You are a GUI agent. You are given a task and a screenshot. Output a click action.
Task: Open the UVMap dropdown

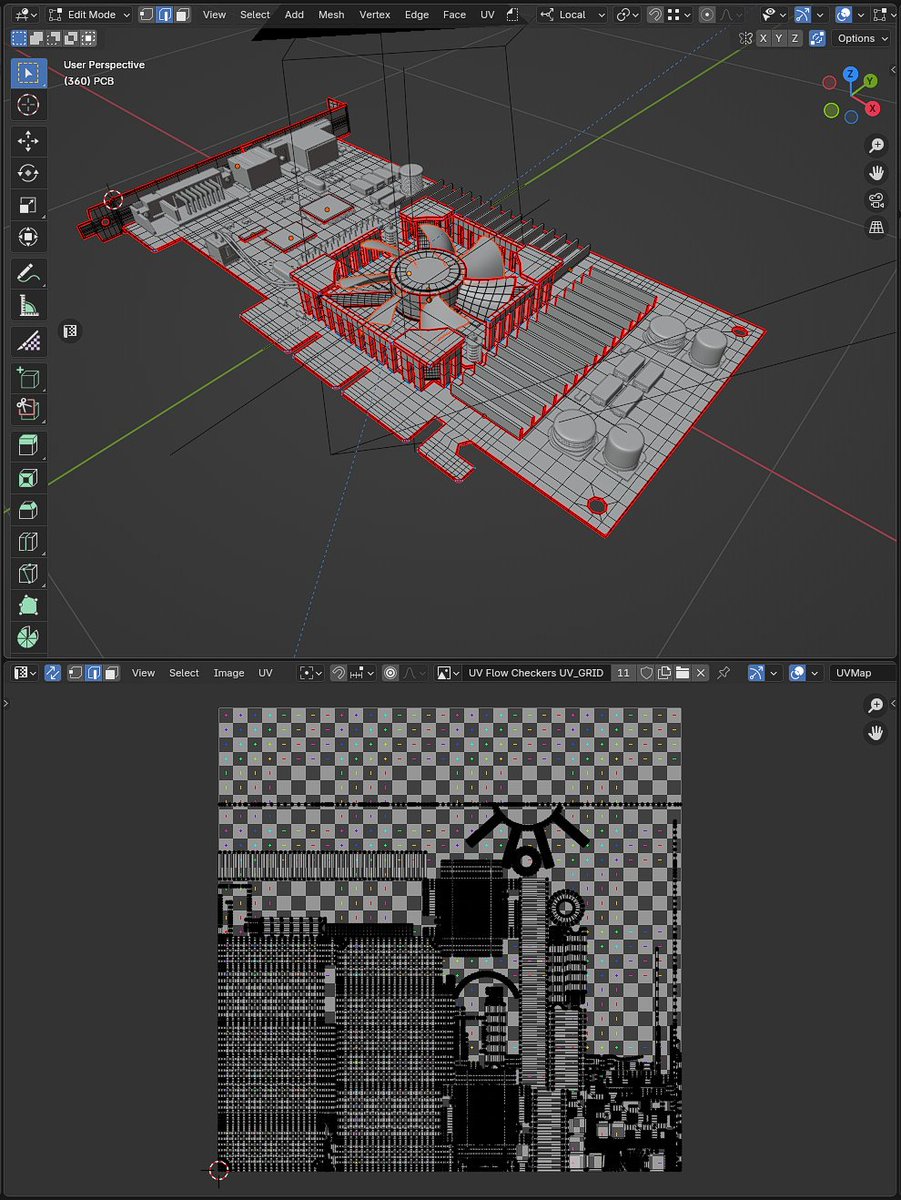pos(862,673)
